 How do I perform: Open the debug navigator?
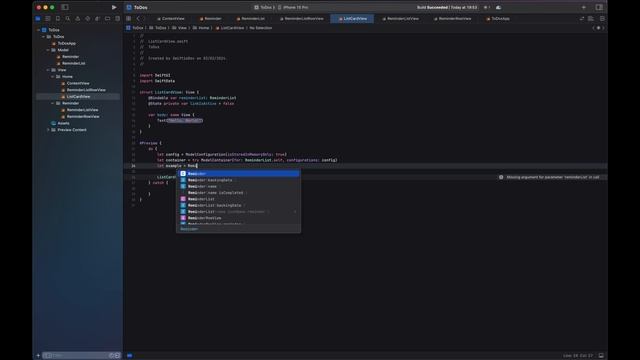98,18
